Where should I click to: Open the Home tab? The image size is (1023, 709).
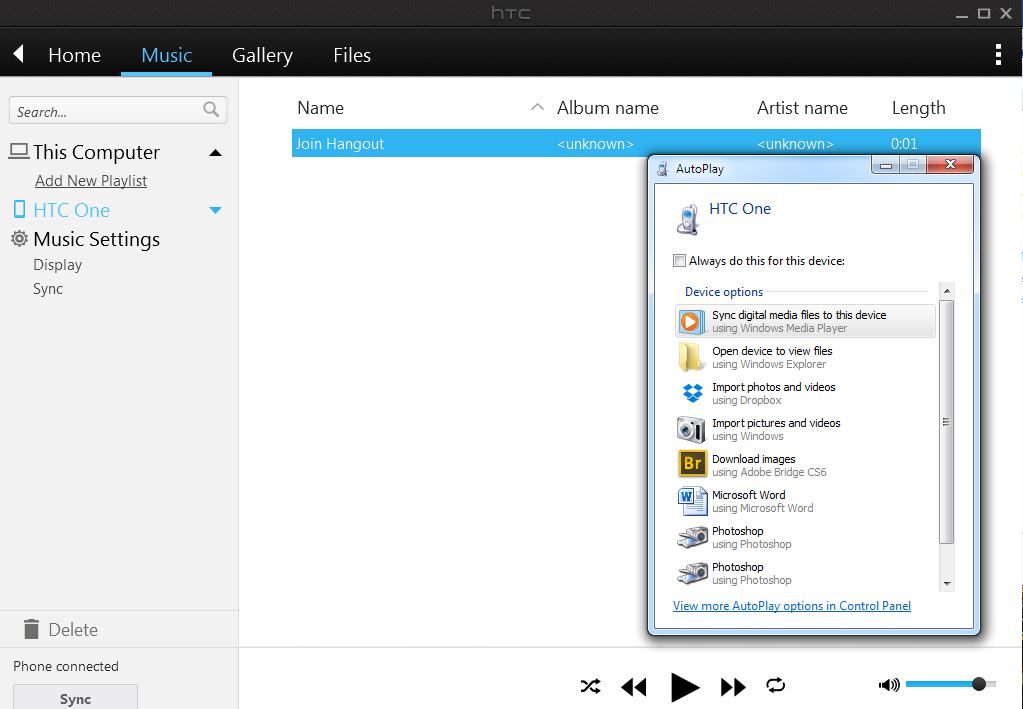(74, 55)
